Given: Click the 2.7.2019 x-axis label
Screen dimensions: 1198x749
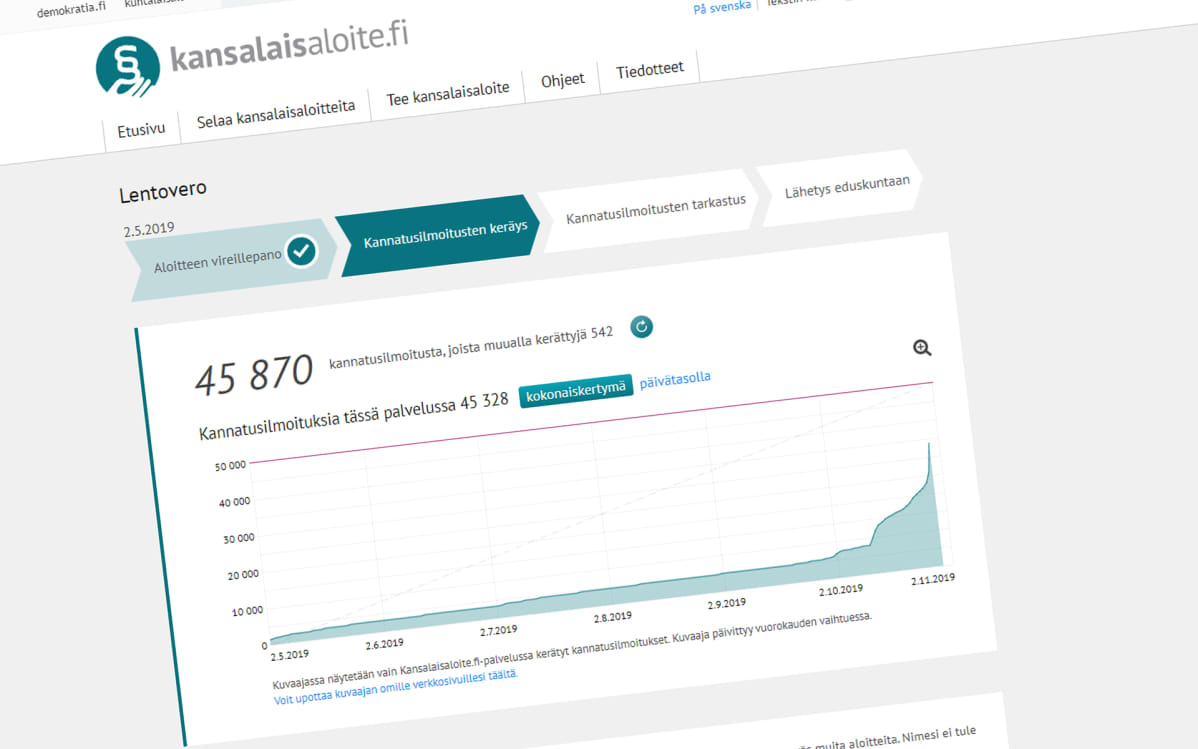Looking at the screenshot, I should [x=498, y=631].
